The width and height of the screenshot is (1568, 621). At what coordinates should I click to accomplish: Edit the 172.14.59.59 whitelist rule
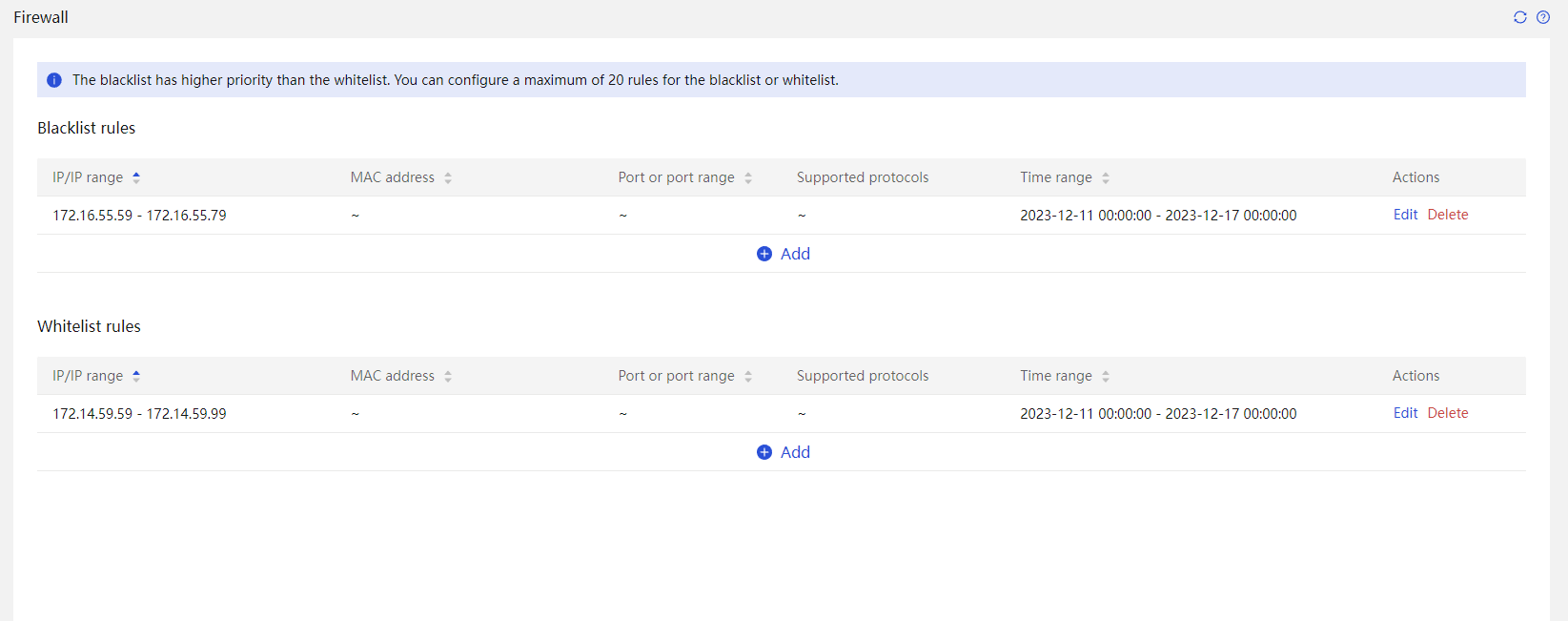tap(1405, 413)
